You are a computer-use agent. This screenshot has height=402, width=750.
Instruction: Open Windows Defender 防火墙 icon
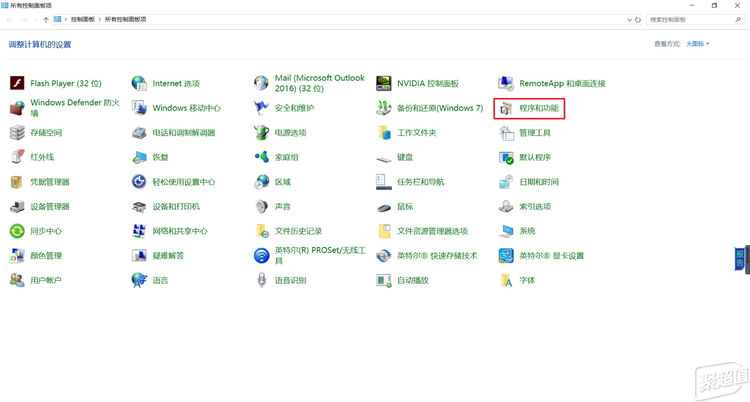(17, 108)
